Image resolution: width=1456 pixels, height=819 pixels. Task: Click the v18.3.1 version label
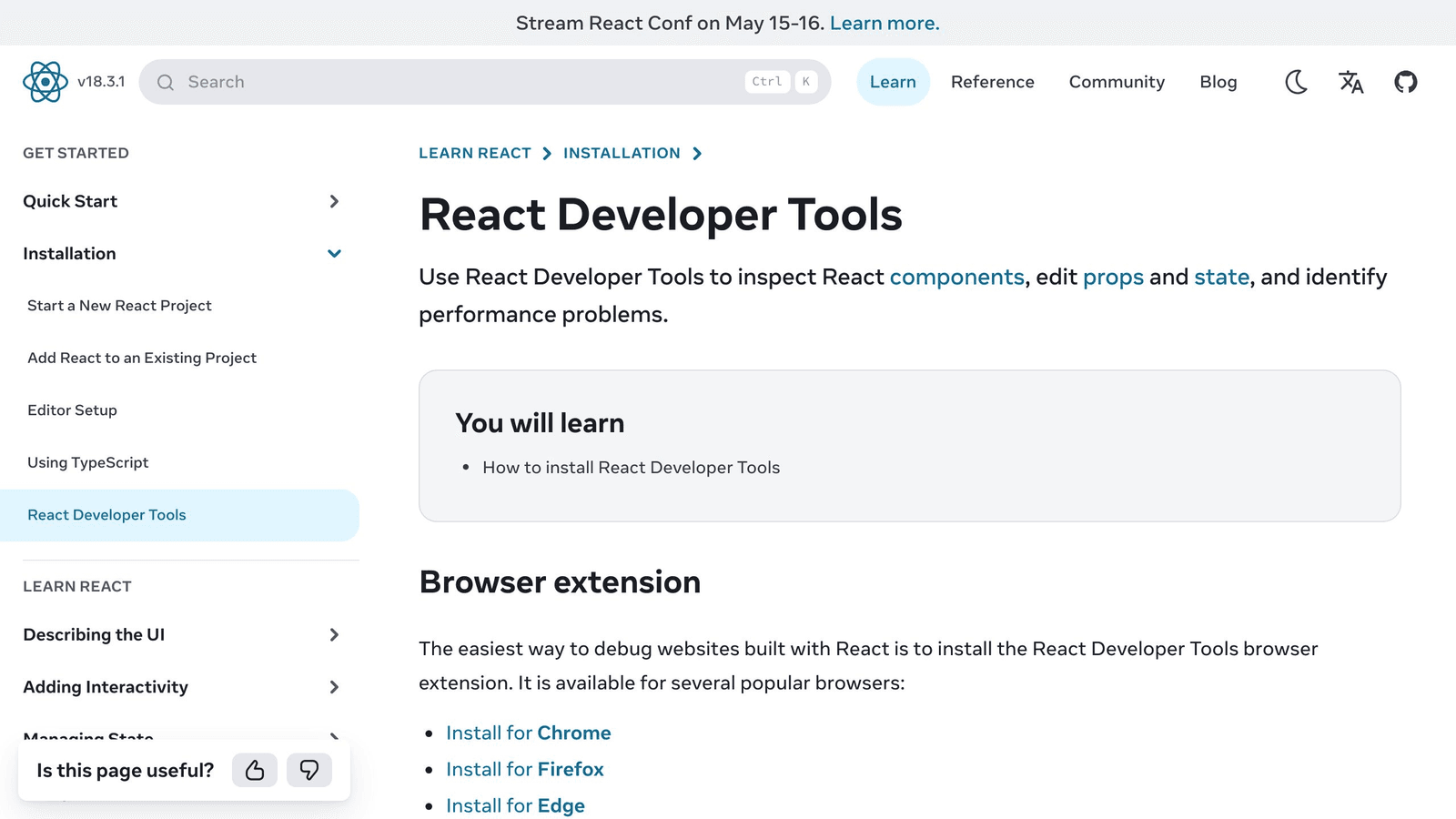pos(101,82)
